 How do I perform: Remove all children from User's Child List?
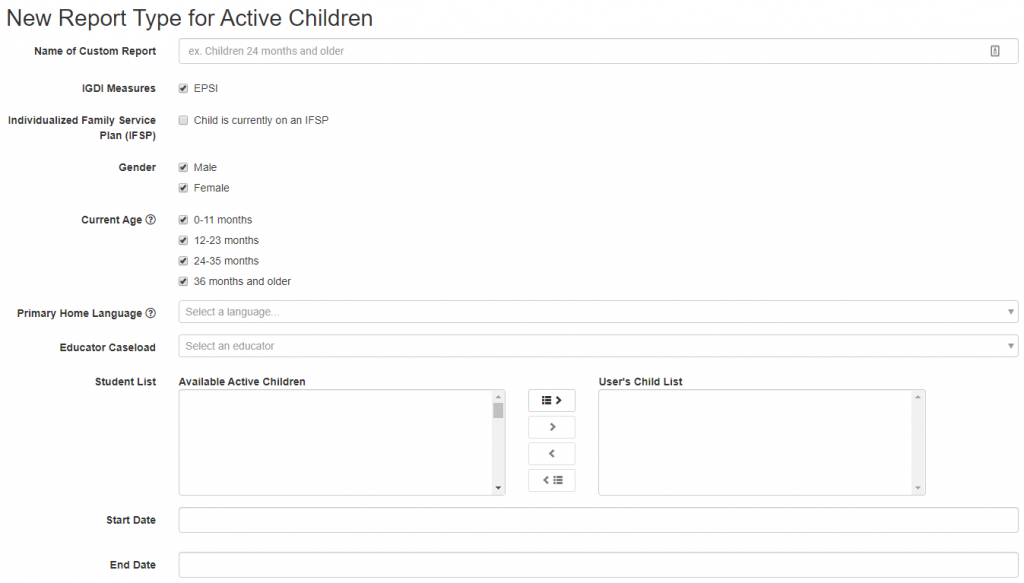552,480
